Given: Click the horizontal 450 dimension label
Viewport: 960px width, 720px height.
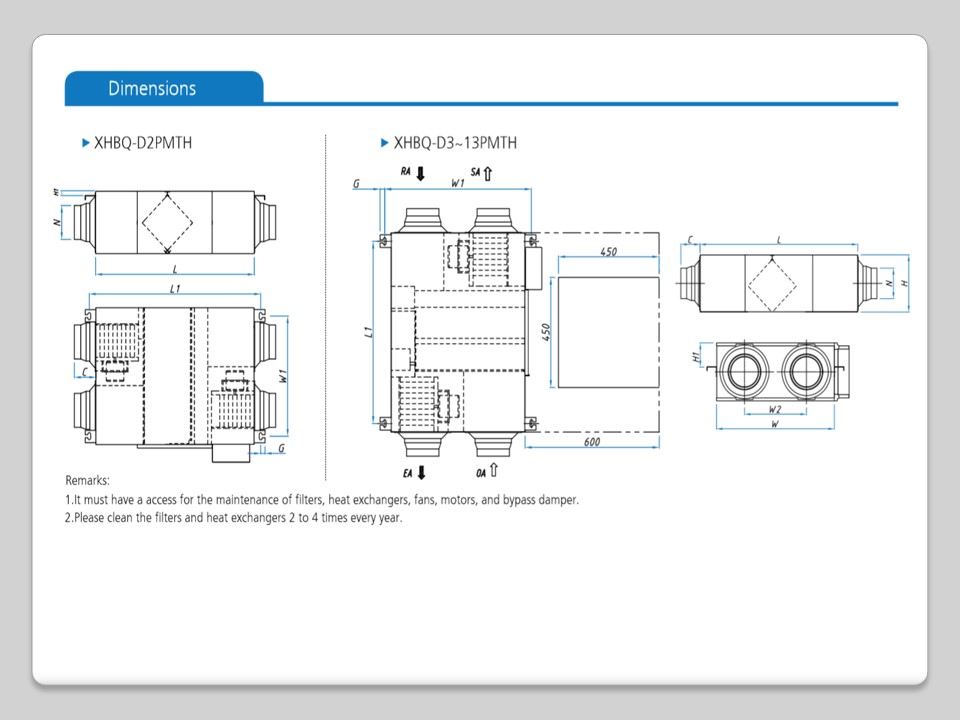Looking at the screenshot, I should [x=608, y=253].
